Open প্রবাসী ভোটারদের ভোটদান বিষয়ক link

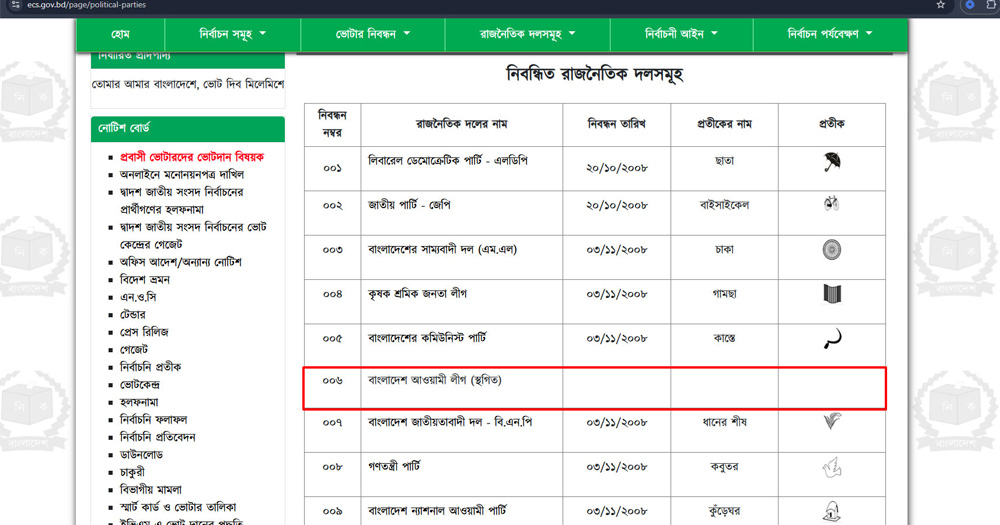pos(192,157)
